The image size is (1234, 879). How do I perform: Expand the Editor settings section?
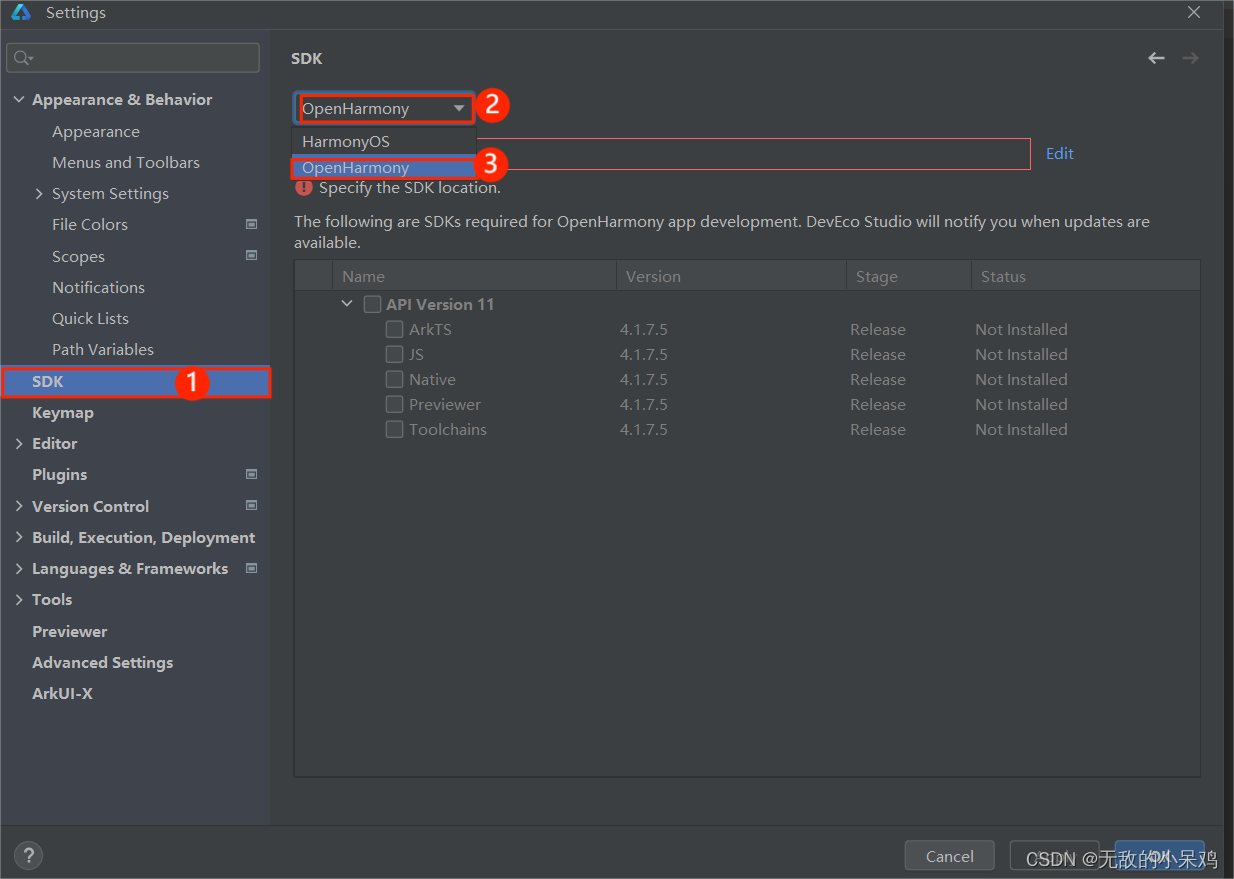pos(19,443)
